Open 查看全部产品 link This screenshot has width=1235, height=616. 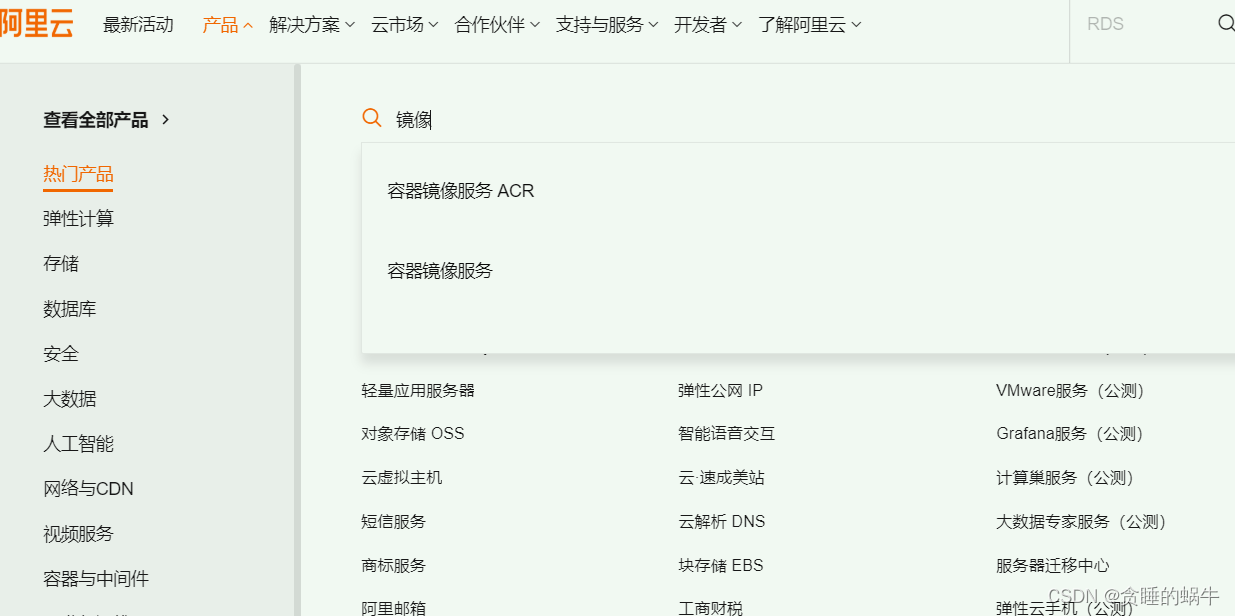pos(107,120)
